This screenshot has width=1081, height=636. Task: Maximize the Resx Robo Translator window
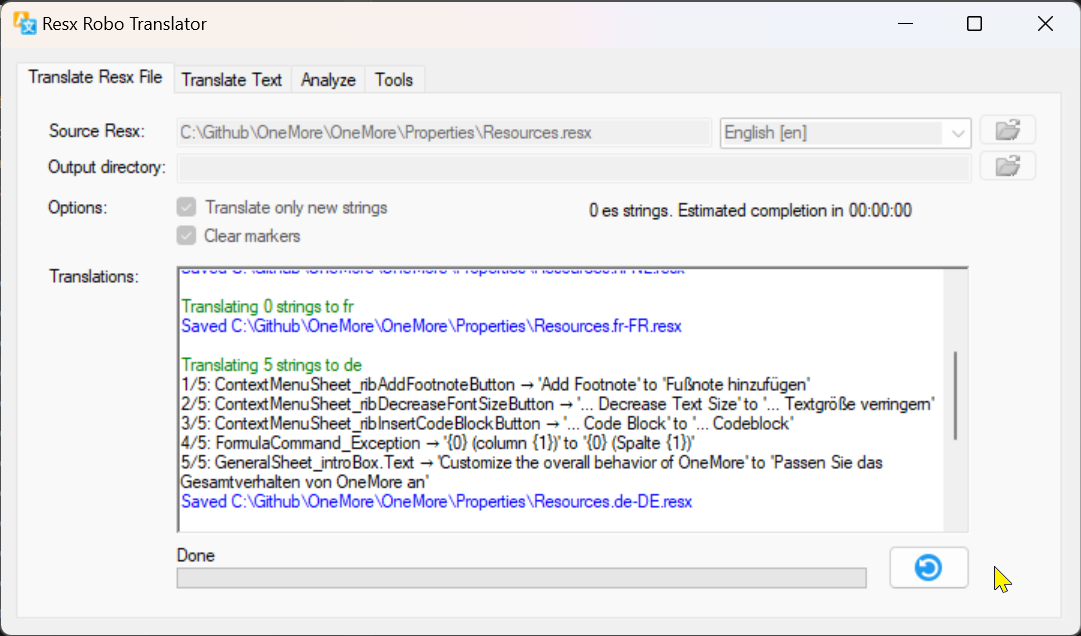[974, 23]
